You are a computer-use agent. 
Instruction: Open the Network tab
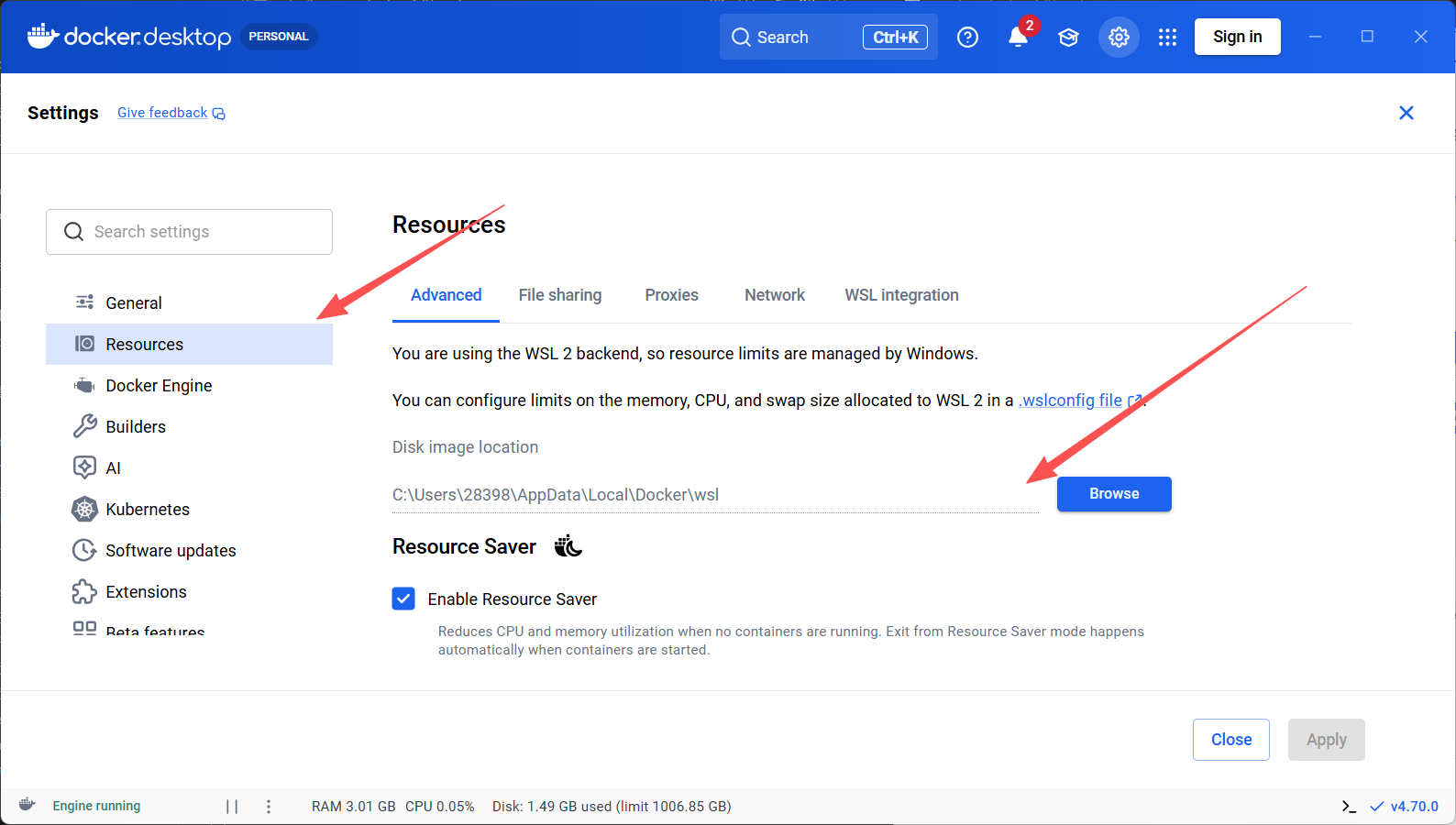pyautogui.click(x=775, y=295)
